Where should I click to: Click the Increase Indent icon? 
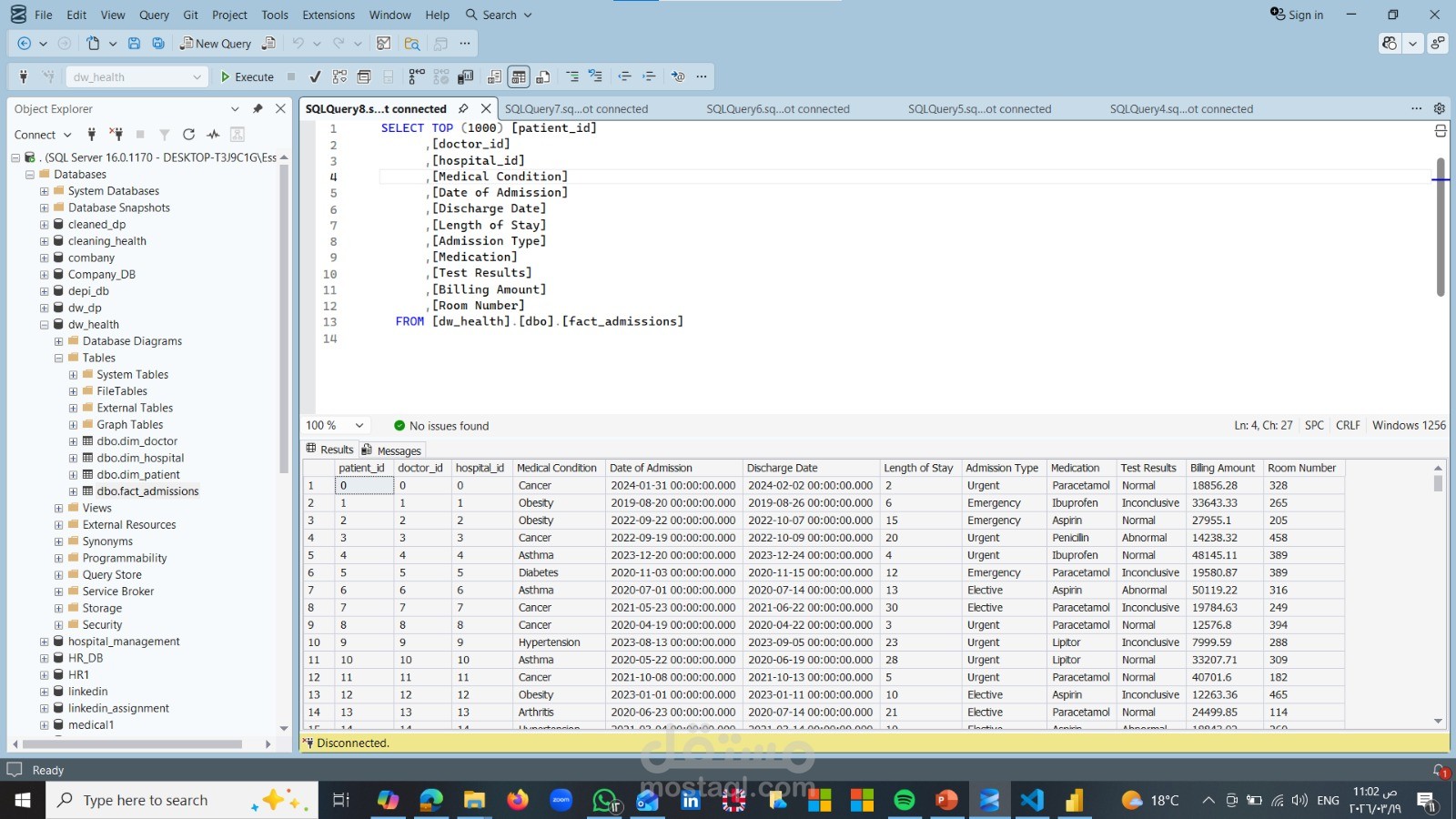(x=649, y=77)
